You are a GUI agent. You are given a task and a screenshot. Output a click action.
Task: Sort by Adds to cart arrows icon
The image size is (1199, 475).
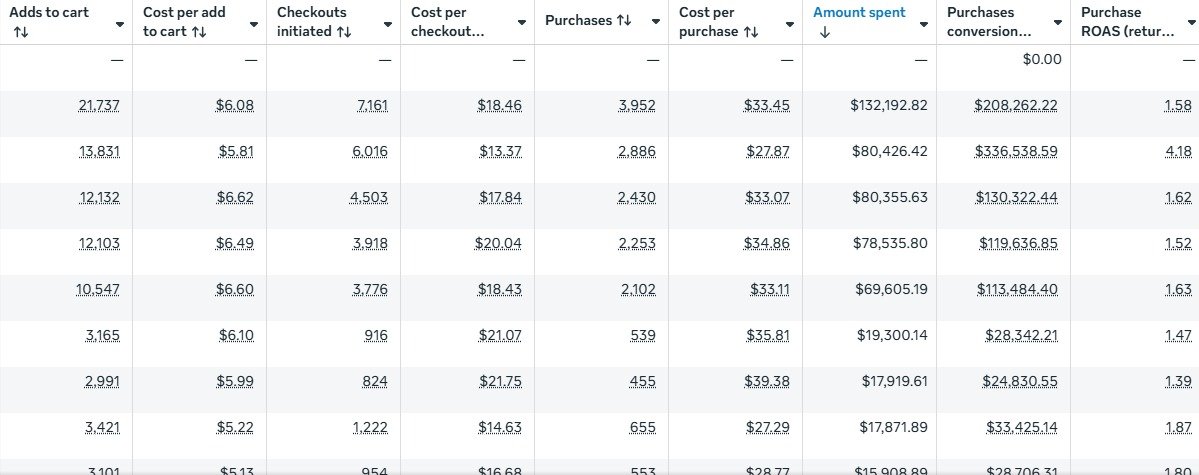tap(21, 32)
